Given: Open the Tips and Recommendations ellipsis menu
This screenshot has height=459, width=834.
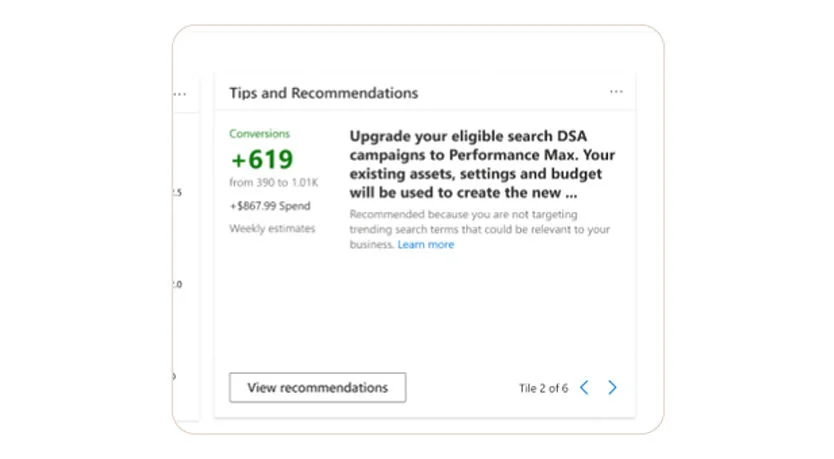Looking at the screenshot, I should click(x=616, y=92).
